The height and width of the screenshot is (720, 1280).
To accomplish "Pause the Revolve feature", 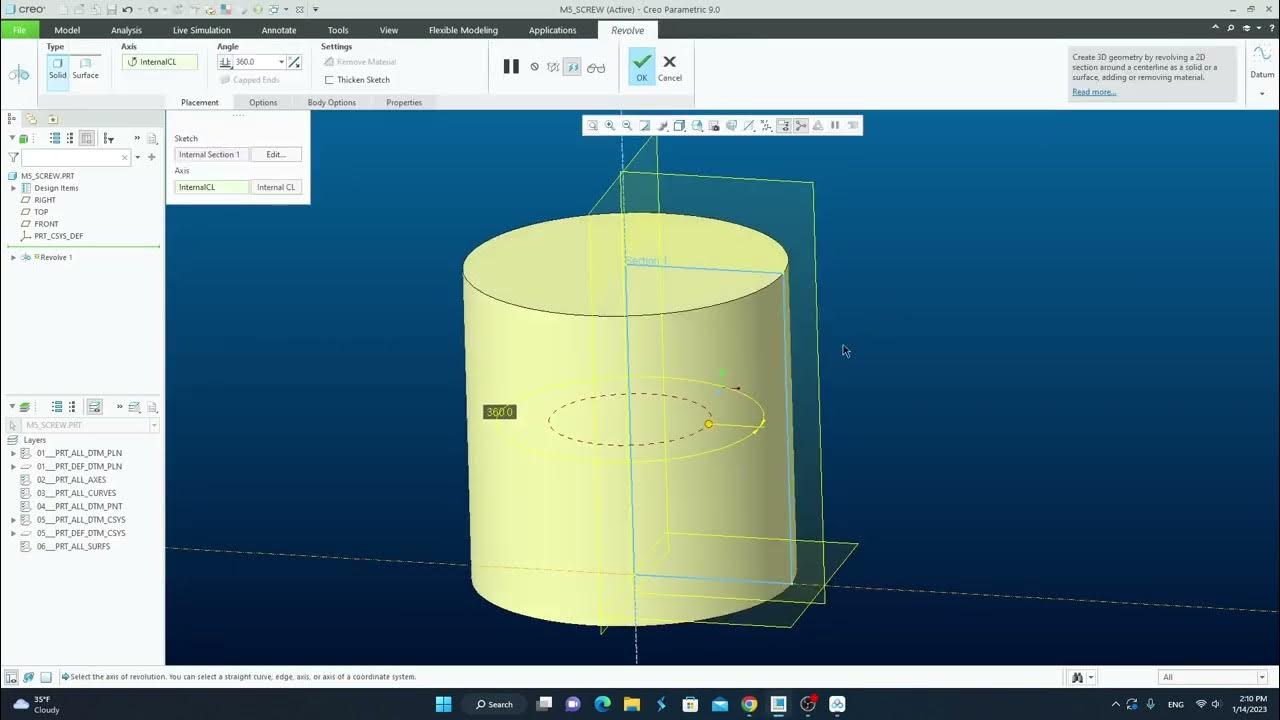I will point(511,67).
